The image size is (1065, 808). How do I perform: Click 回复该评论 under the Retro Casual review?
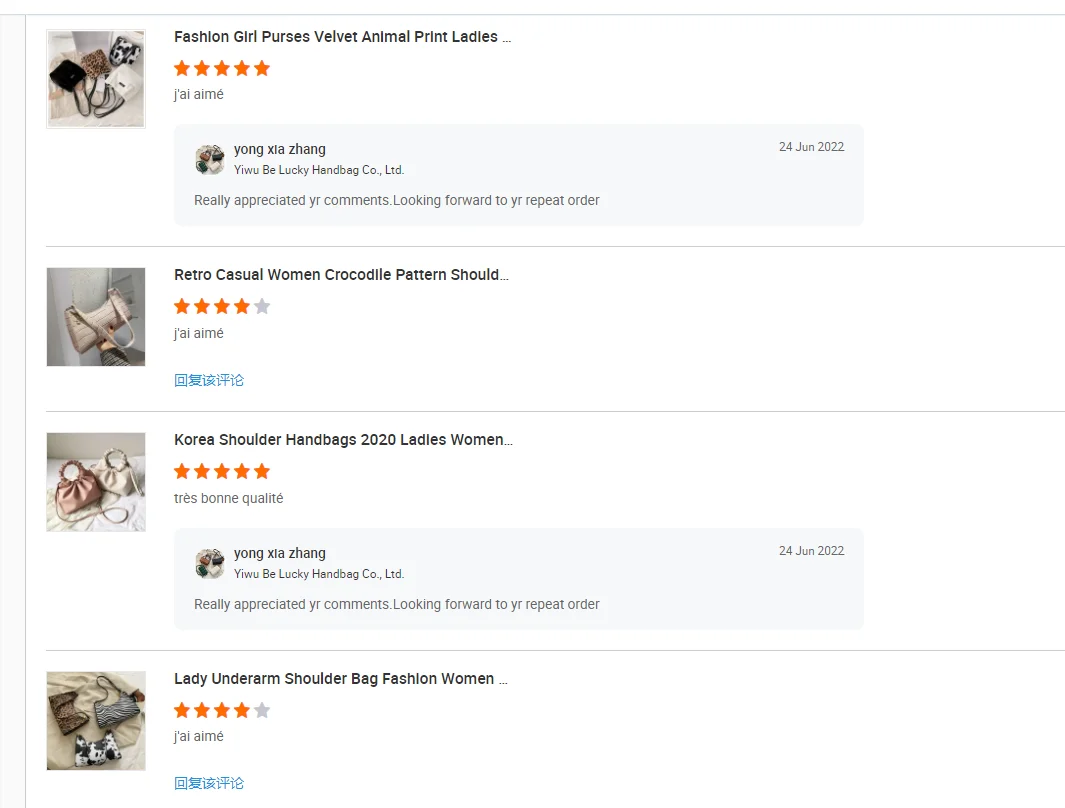click(x=209, y=380)
